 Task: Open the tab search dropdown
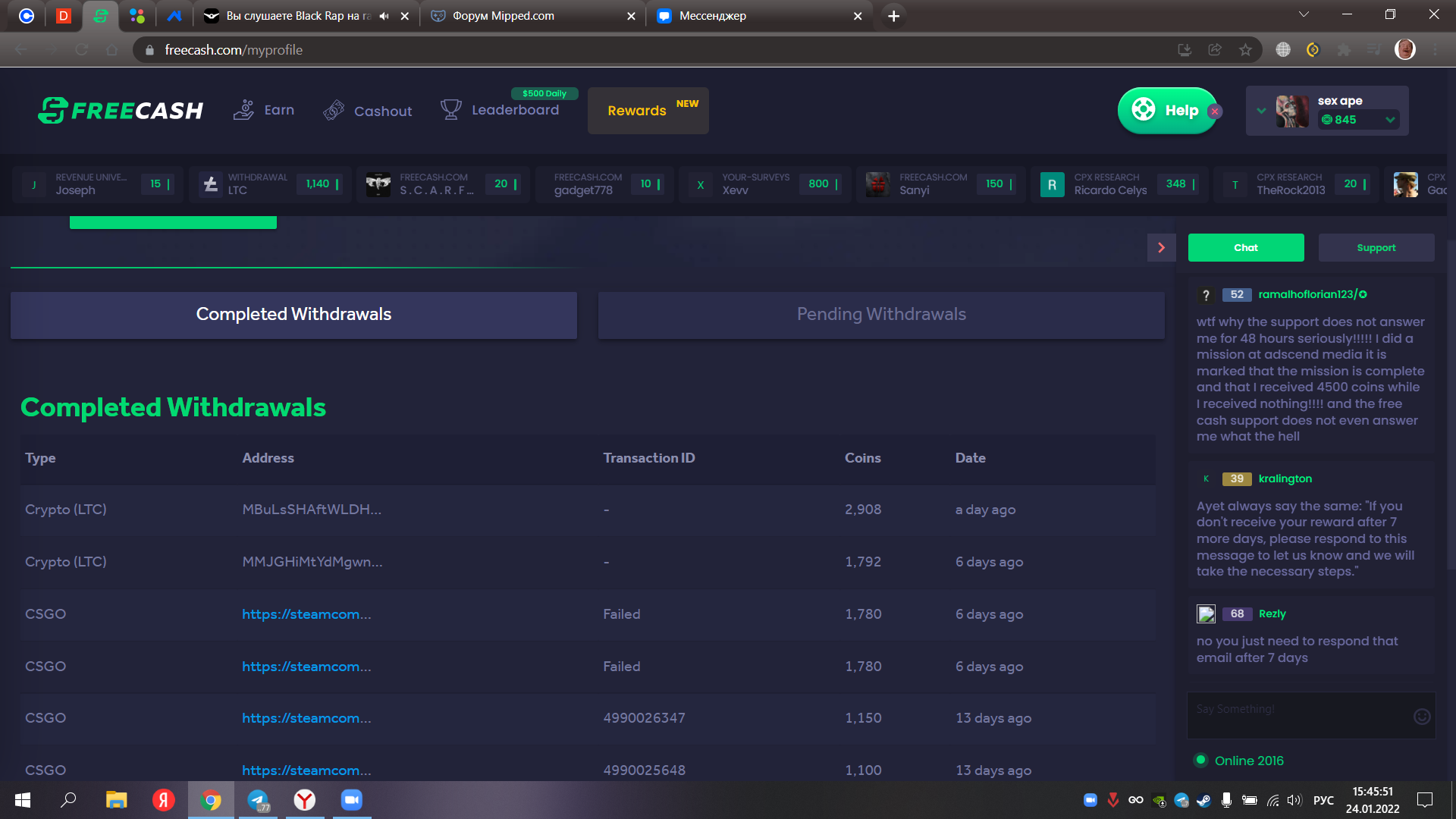point(1304,14)
